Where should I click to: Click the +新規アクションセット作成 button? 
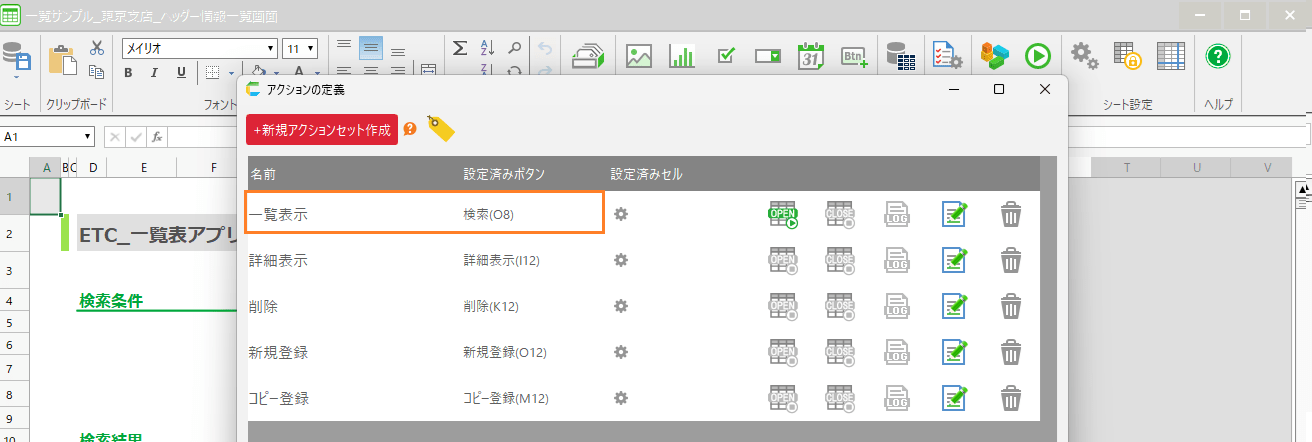click(x=322, y=130)
